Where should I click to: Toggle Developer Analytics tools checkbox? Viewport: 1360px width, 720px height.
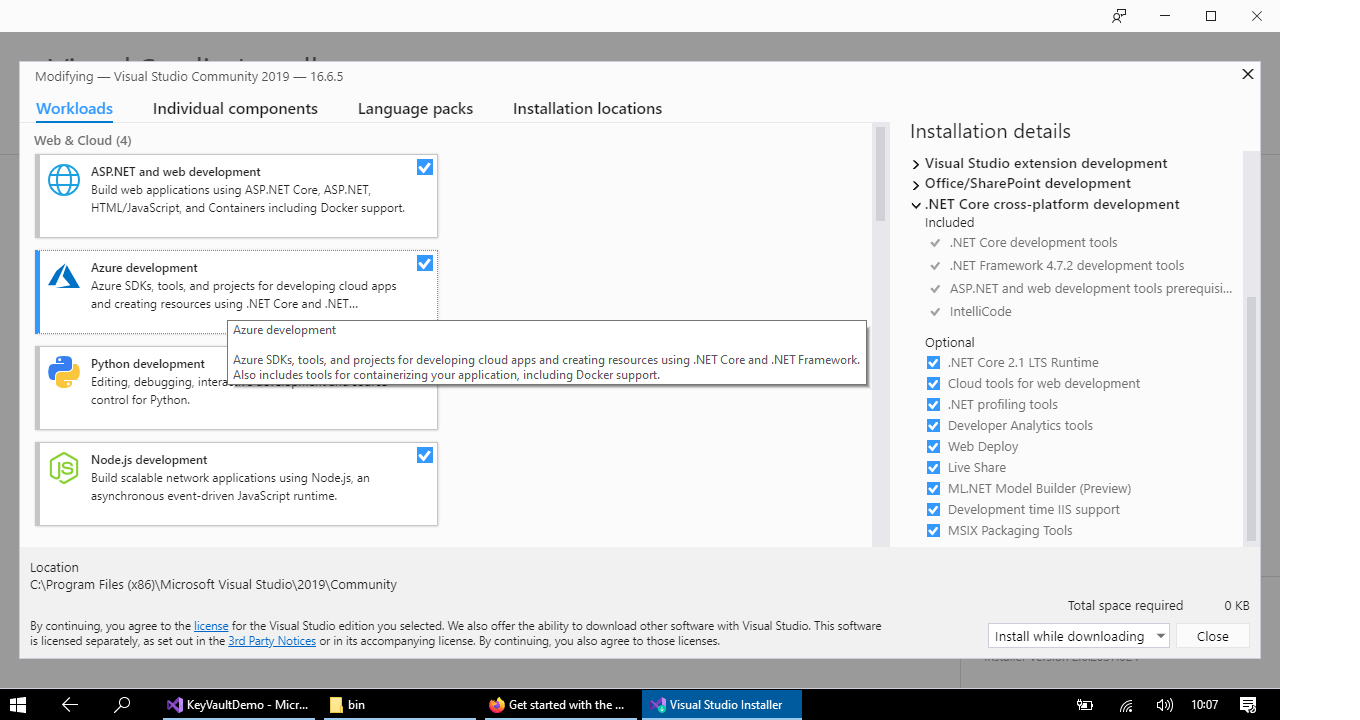point(933,425)
